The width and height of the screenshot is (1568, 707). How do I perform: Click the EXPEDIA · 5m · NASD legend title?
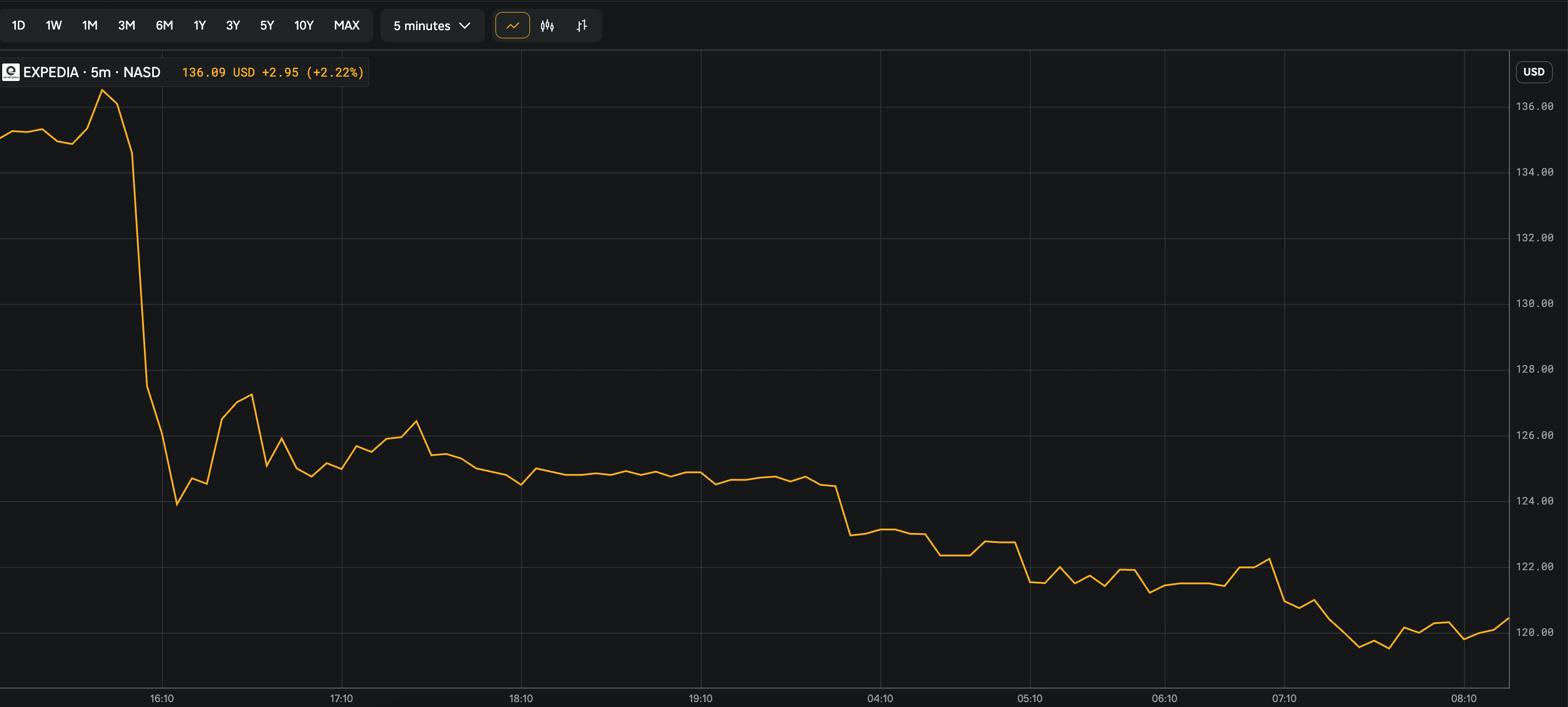(x=92, y=72)
